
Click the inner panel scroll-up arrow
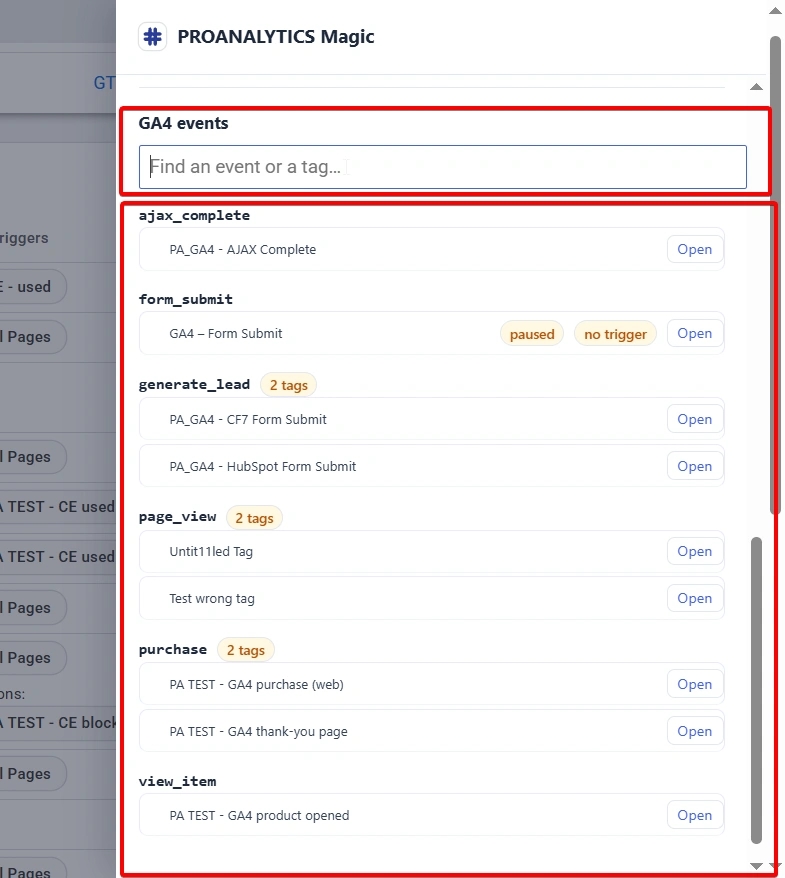pos(756,86)
